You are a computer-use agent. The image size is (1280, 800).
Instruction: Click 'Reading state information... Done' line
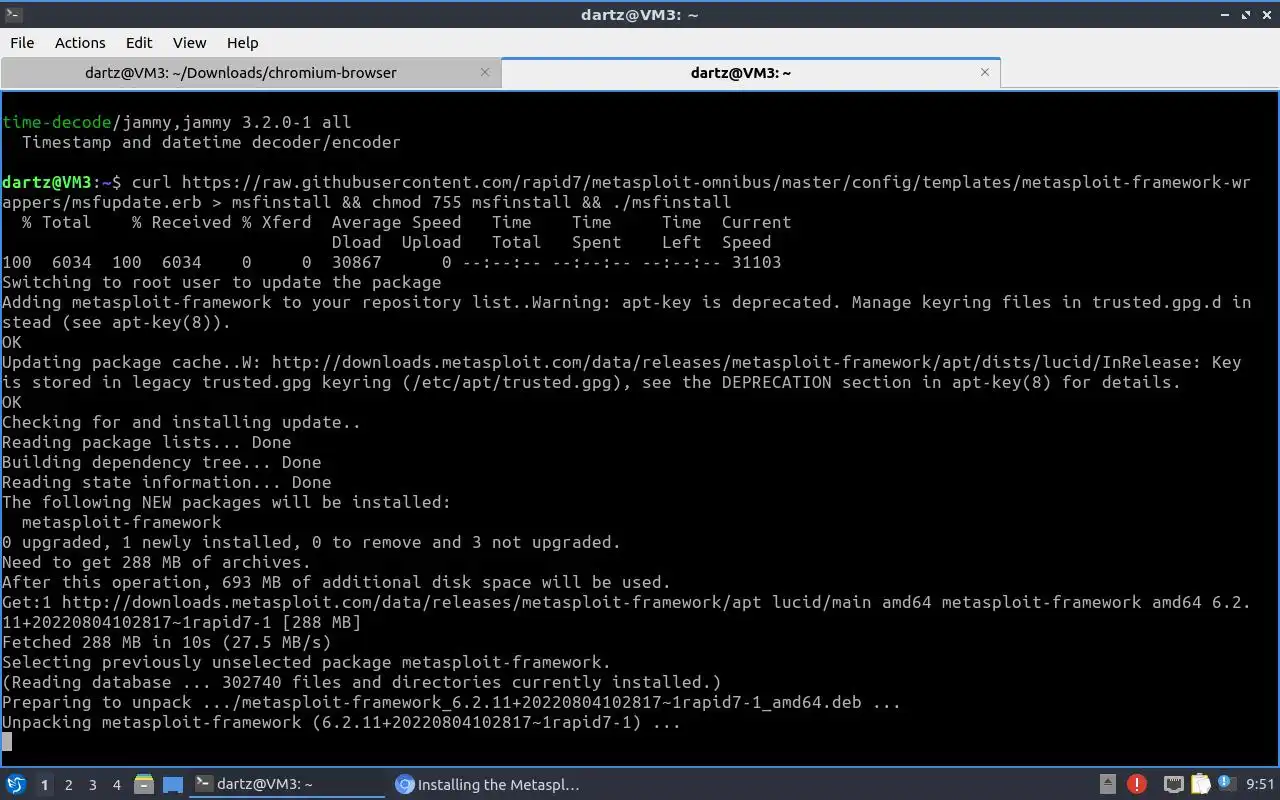tap(166, 482)
